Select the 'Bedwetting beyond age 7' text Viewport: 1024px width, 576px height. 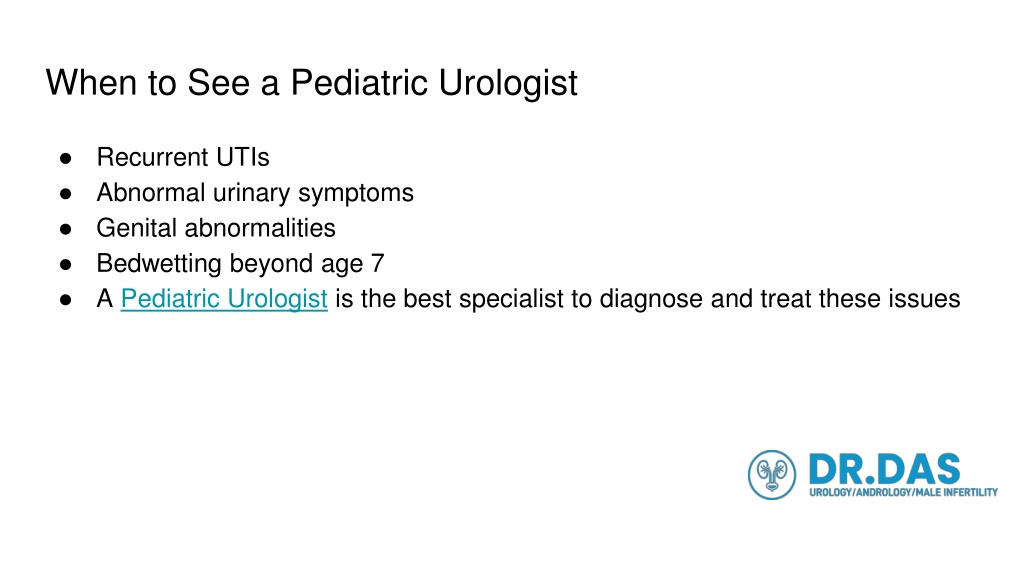tap(240, 264)
